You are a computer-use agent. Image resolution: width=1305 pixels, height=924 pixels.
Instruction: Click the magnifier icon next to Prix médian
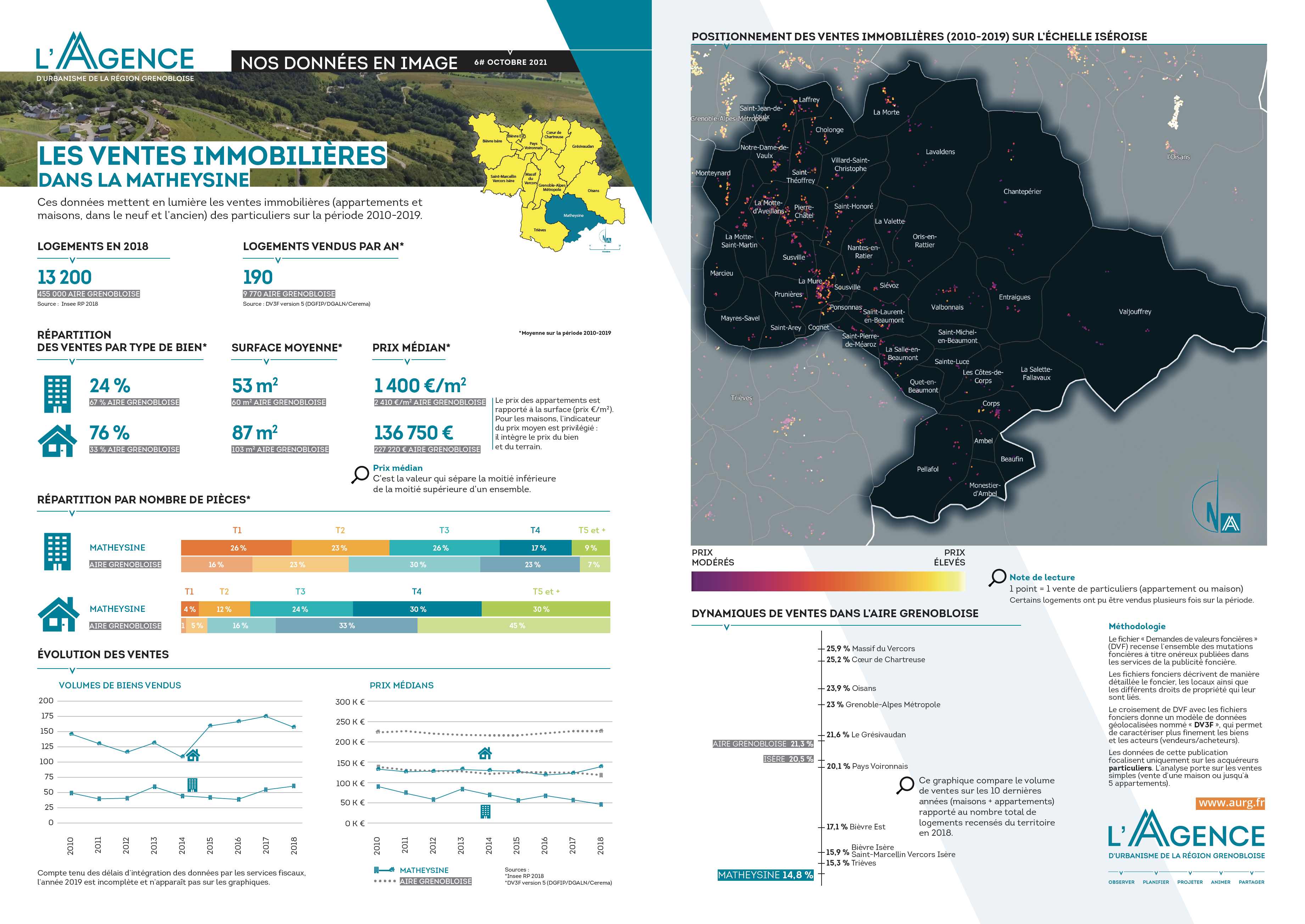[x=360, y=474]
